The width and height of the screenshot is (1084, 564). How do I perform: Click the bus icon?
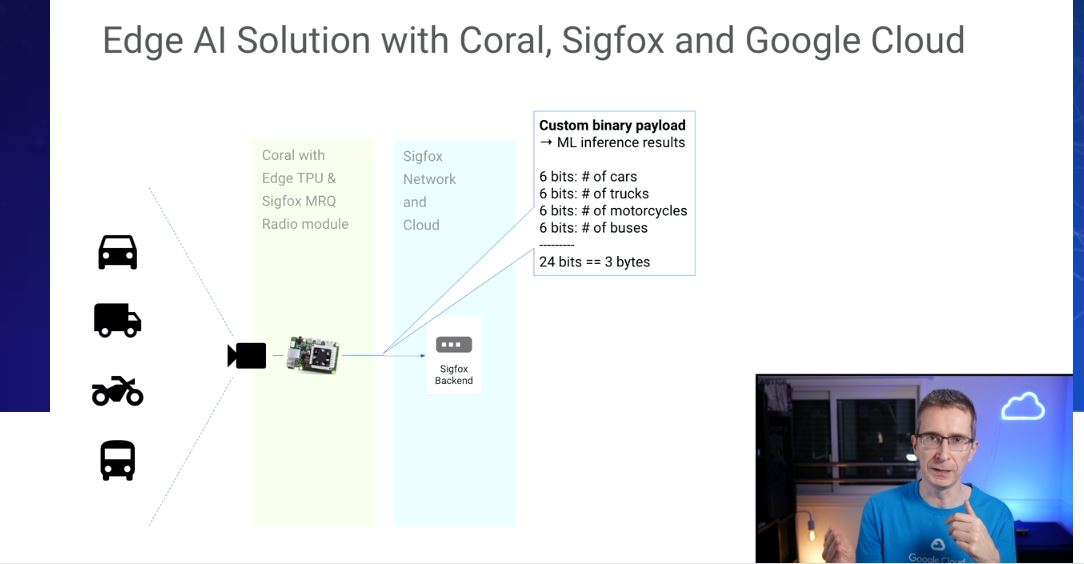point(118,460)
